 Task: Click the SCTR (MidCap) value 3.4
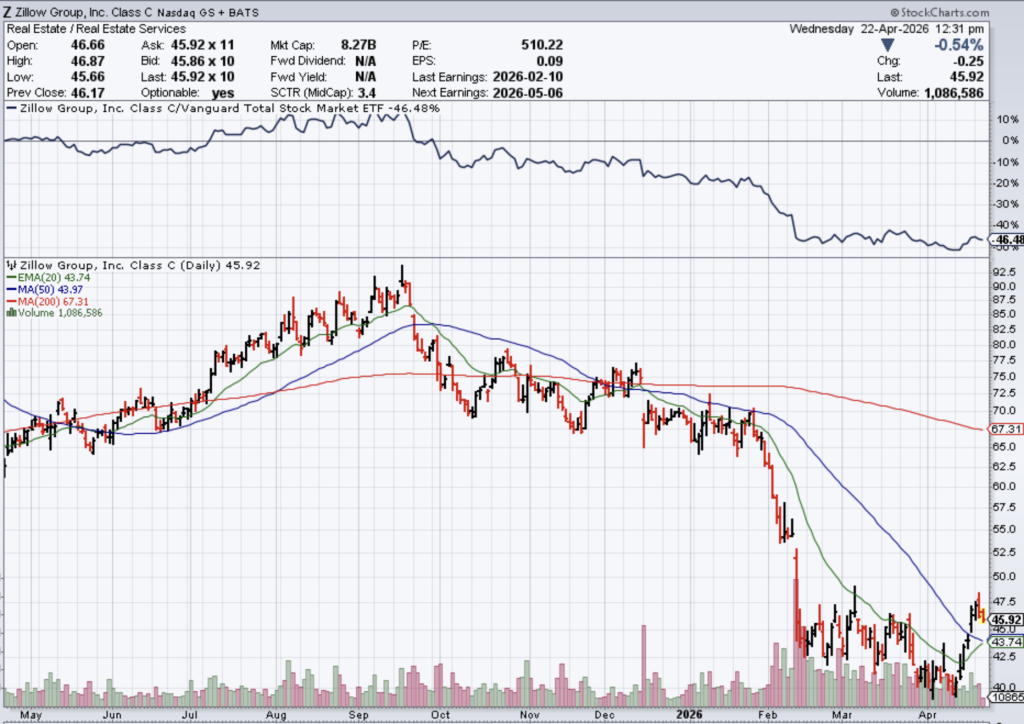coord(366,93)
